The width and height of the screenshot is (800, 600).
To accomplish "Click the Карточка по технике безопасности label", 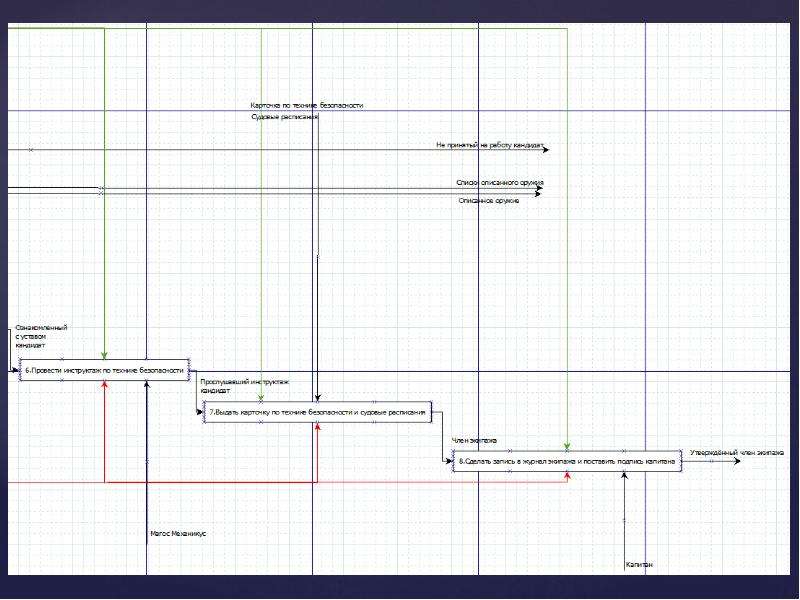I will [307, 105].
